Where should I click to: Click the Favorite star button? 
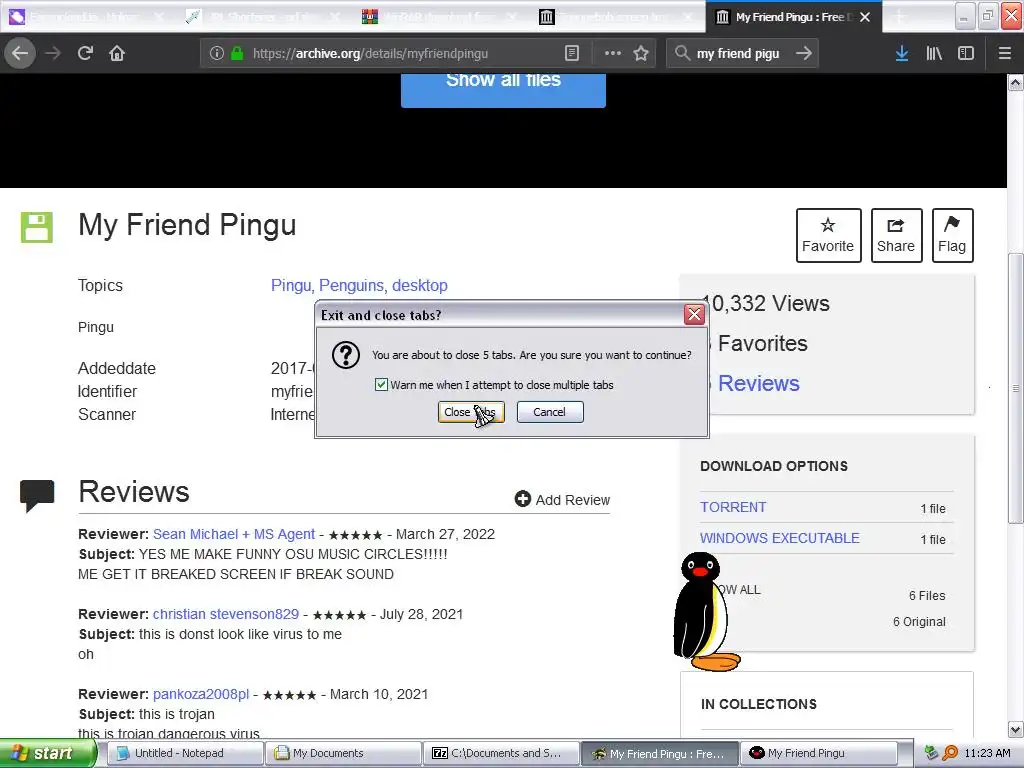tap(828, 235)
